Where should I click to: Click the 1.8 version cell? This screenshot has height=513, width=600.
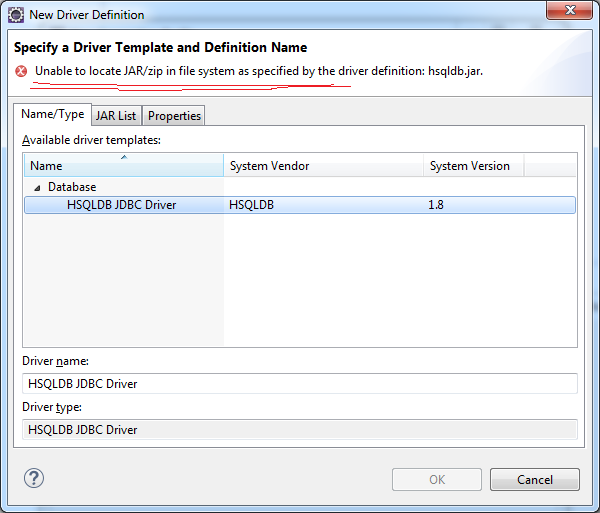(436, 205)
